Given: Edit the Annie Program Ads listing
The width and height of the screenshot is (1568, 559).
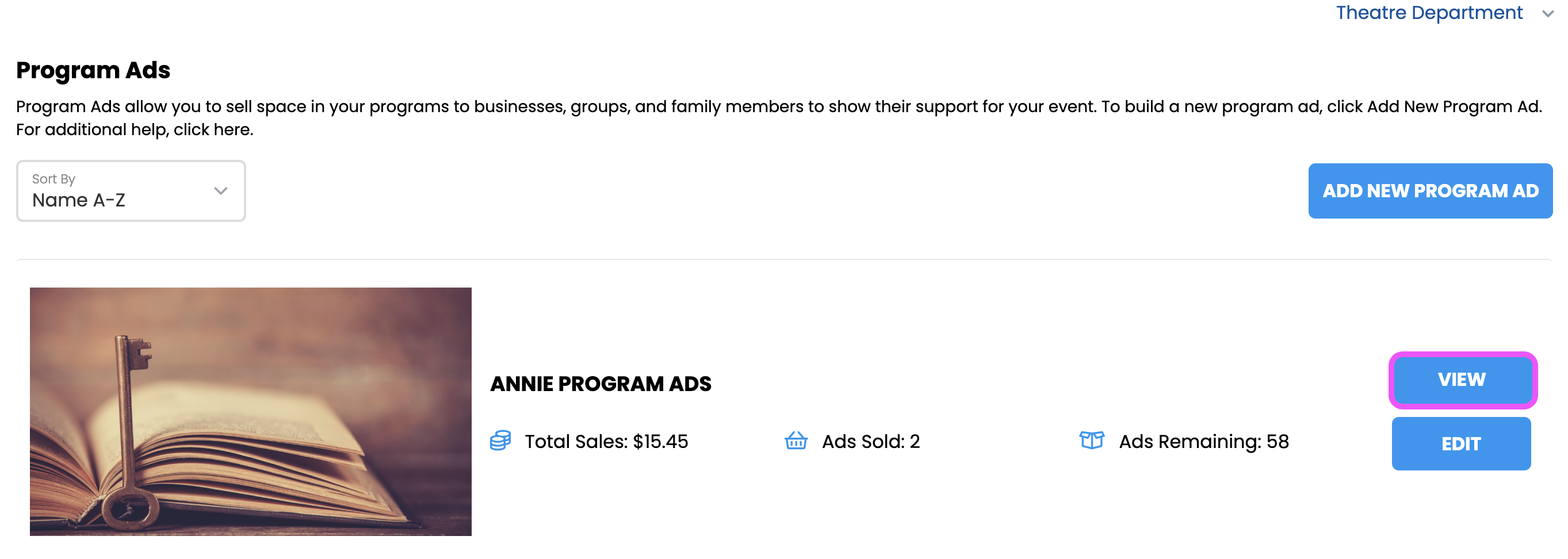Looking at the screenshot, I should pyautogui.click(x=1460, y=444).
